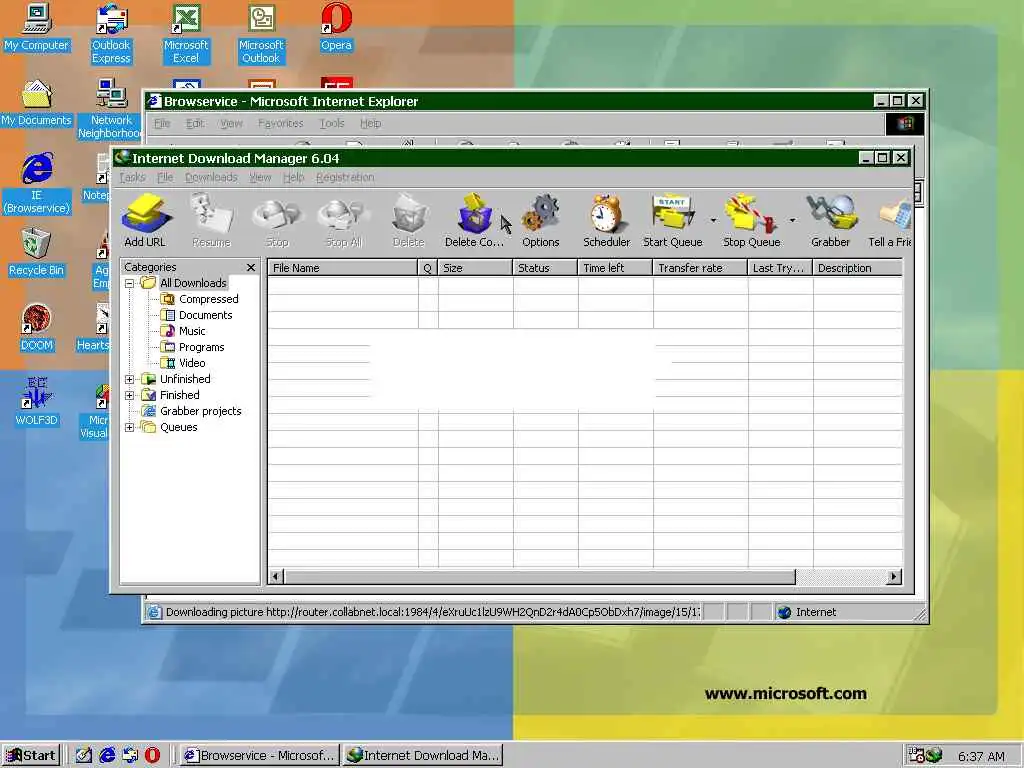Select DOOM desktop icon
Screen dimensions: 1024x768
36,328
